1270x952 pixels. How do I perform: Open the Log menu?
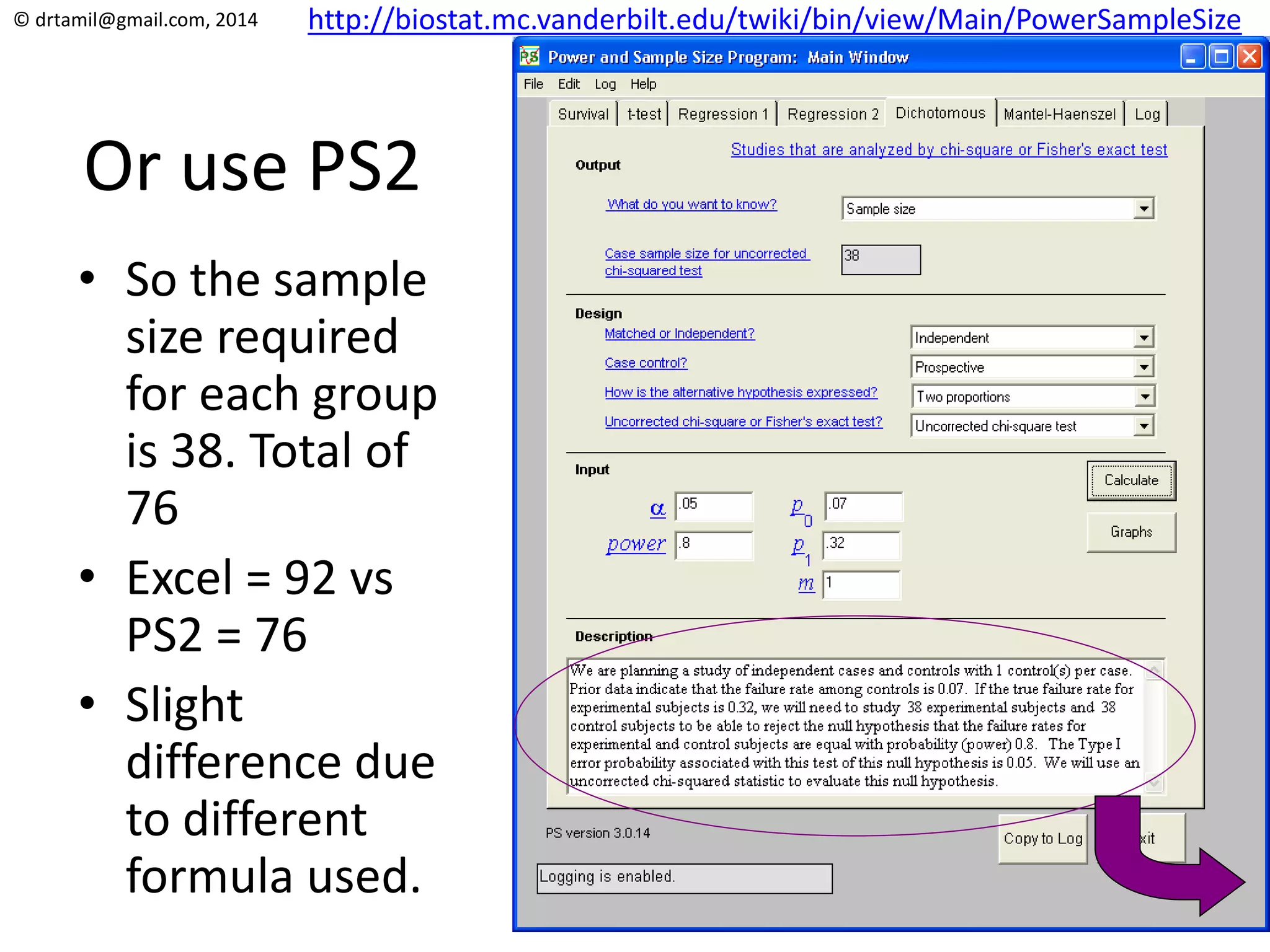coord(605,84)
